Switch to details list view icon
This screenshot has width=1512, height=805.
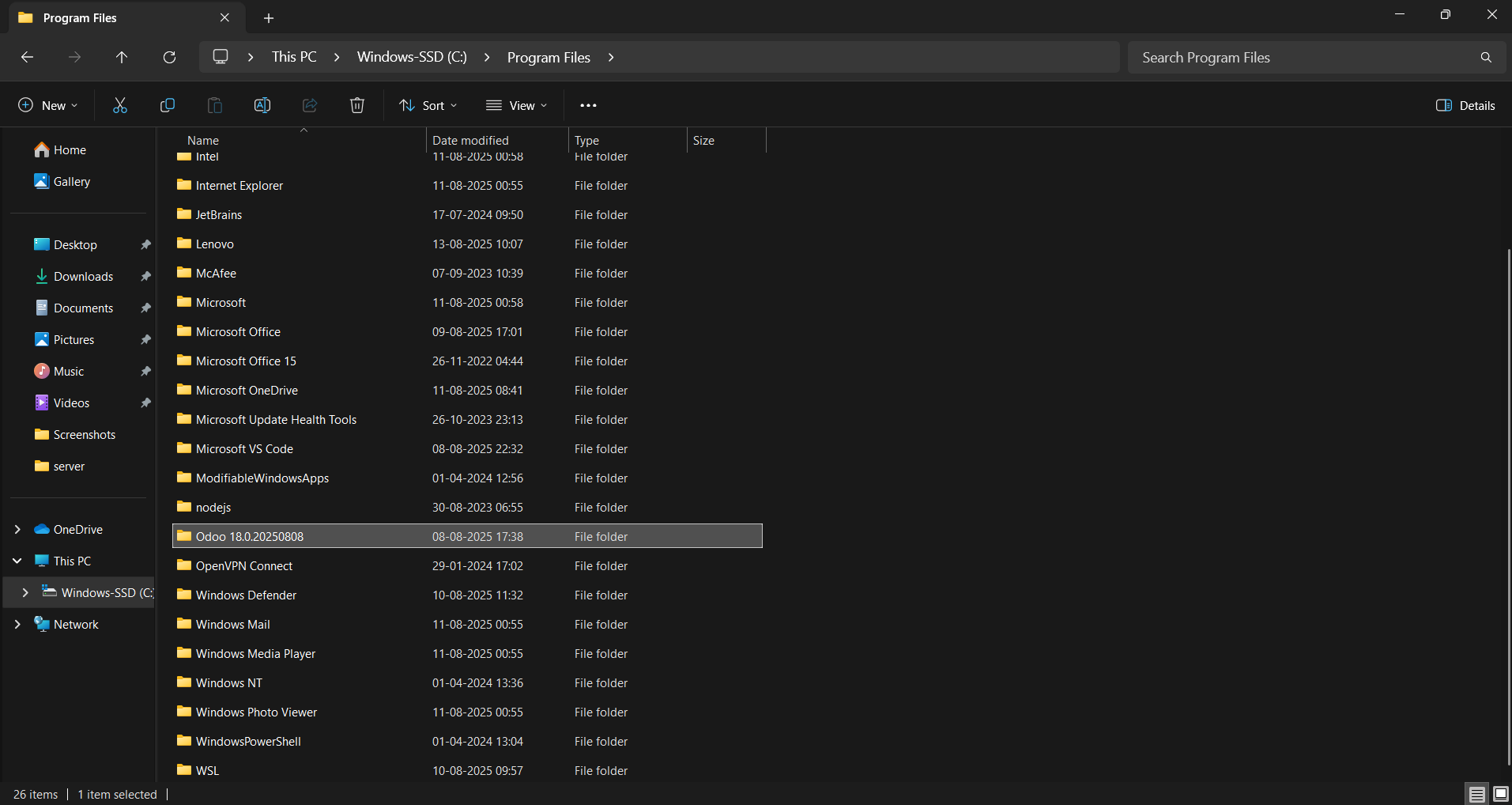[x=1476, y=795]
